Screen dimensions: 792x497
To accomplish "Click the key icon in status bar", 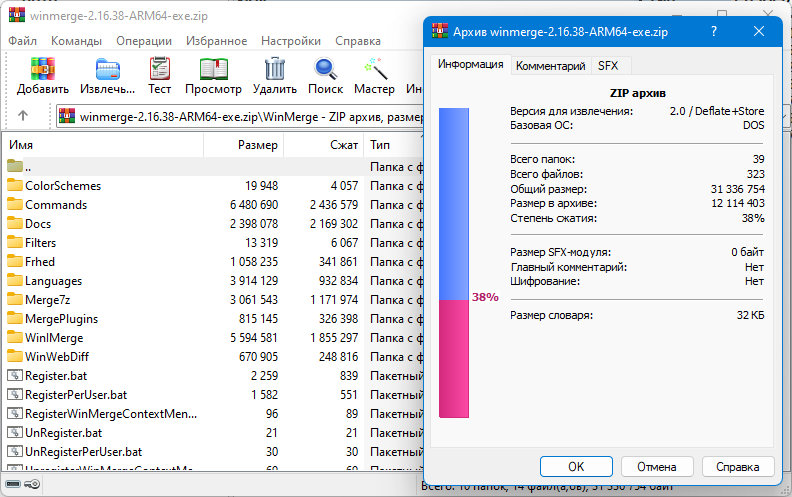I will [x=32, y=484].
